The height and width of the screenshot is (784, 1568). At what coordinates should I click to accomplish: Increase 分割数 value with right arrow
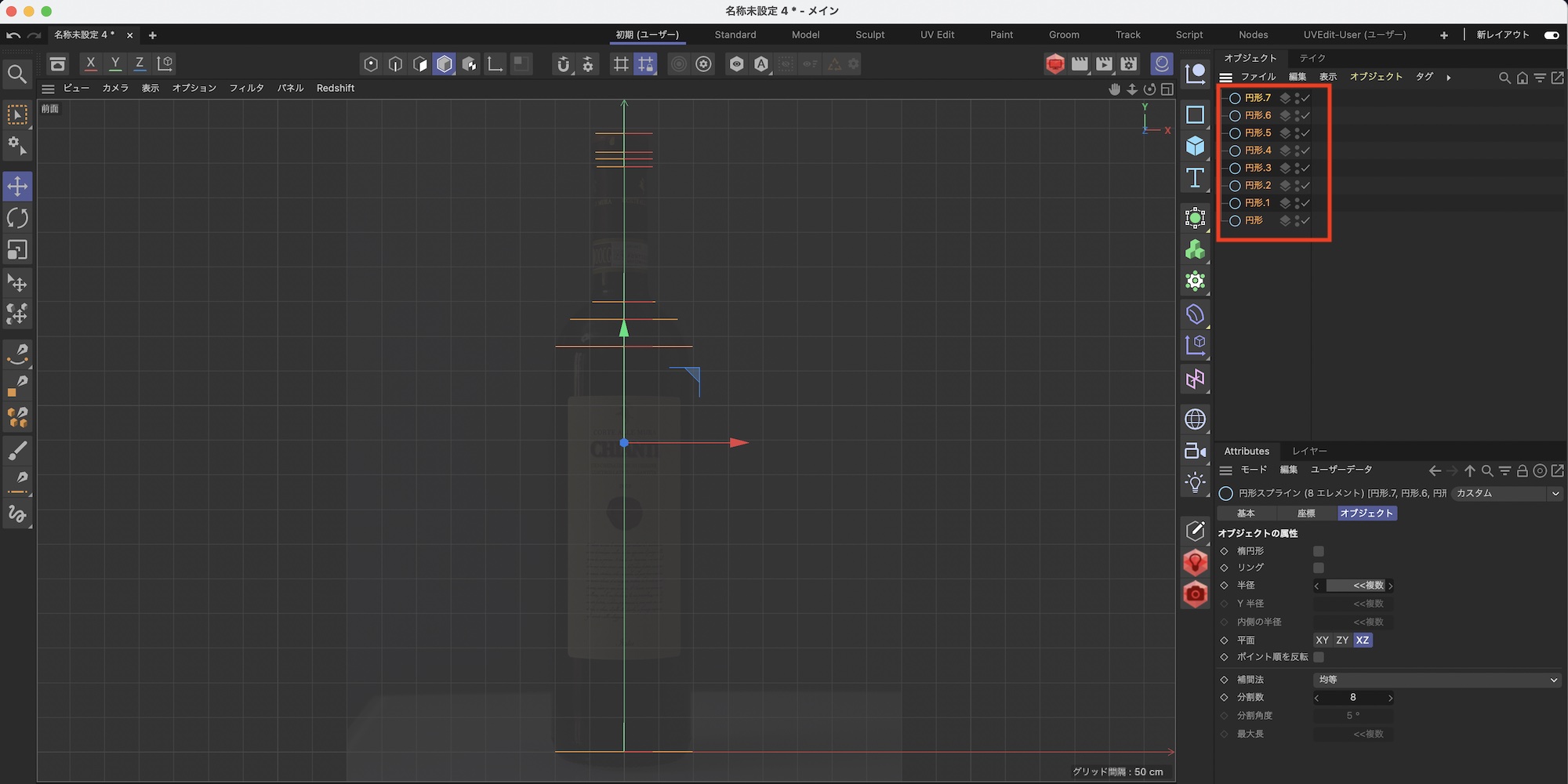pyautogui.click(x=1390, y=698)
